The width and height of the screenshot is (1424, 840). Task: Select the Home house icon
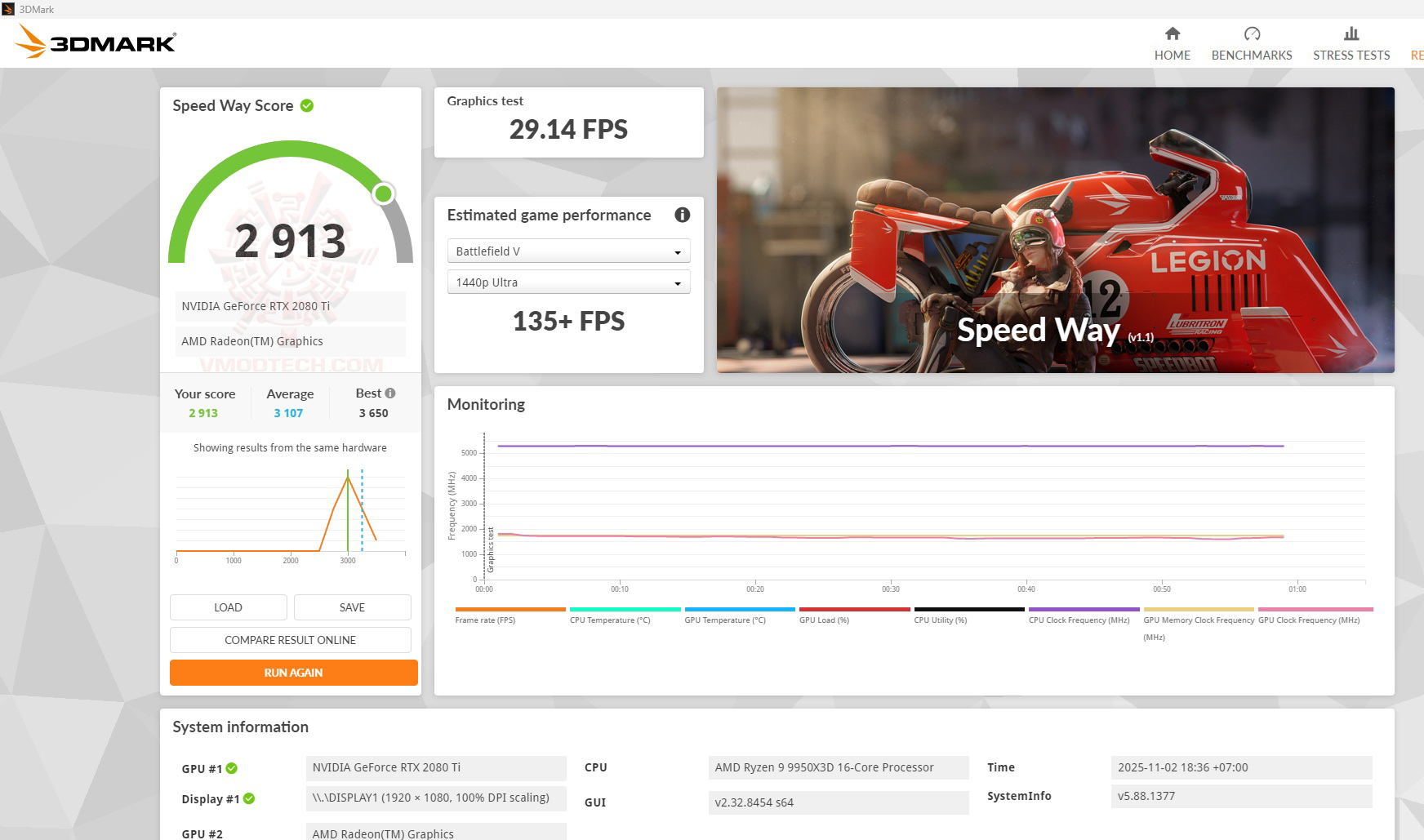click(1172, 34)
